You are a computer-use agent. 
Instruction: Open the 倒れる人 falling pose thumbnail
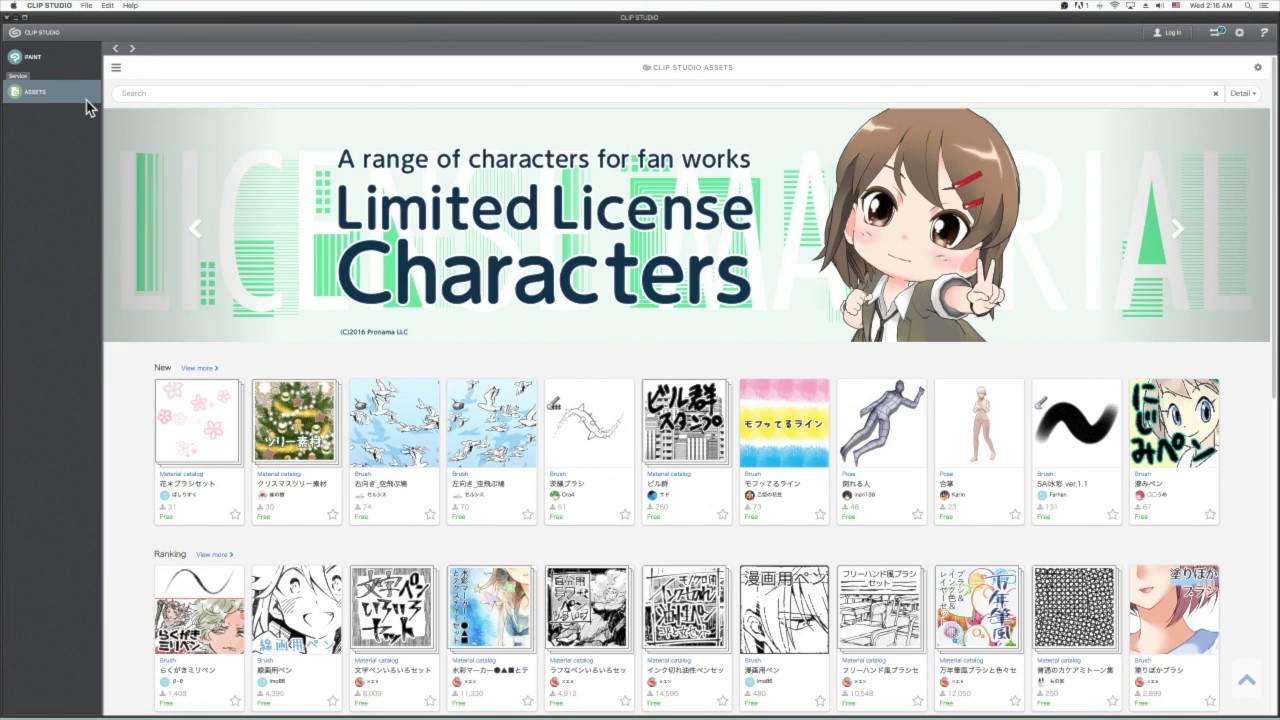(881, 422)
